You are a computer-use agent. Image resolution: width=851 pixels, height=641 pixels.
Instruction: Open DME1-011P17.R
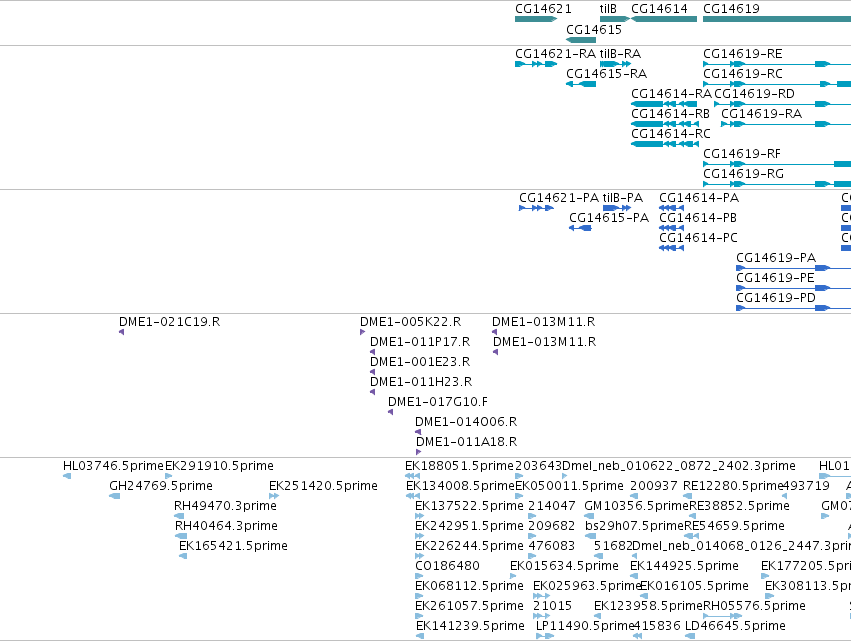point(372,352)
